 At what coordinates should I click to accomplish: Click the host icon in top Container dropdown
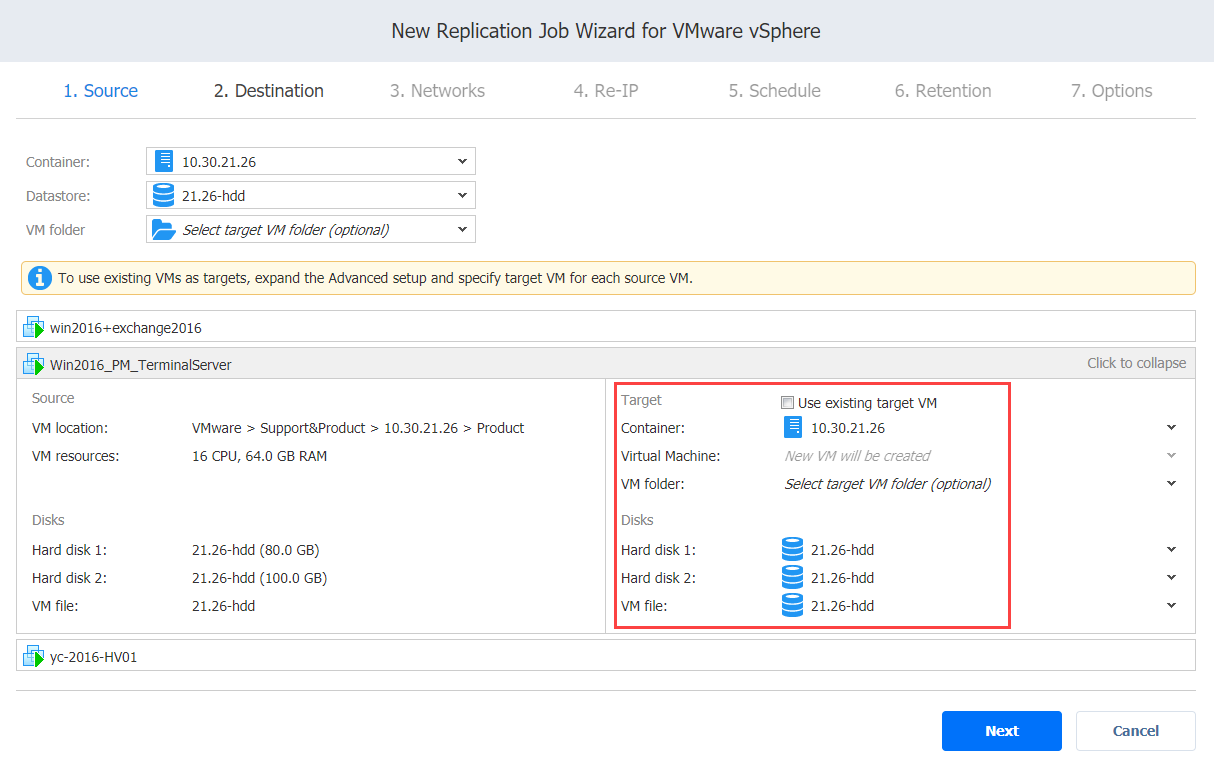pos(164,161)
